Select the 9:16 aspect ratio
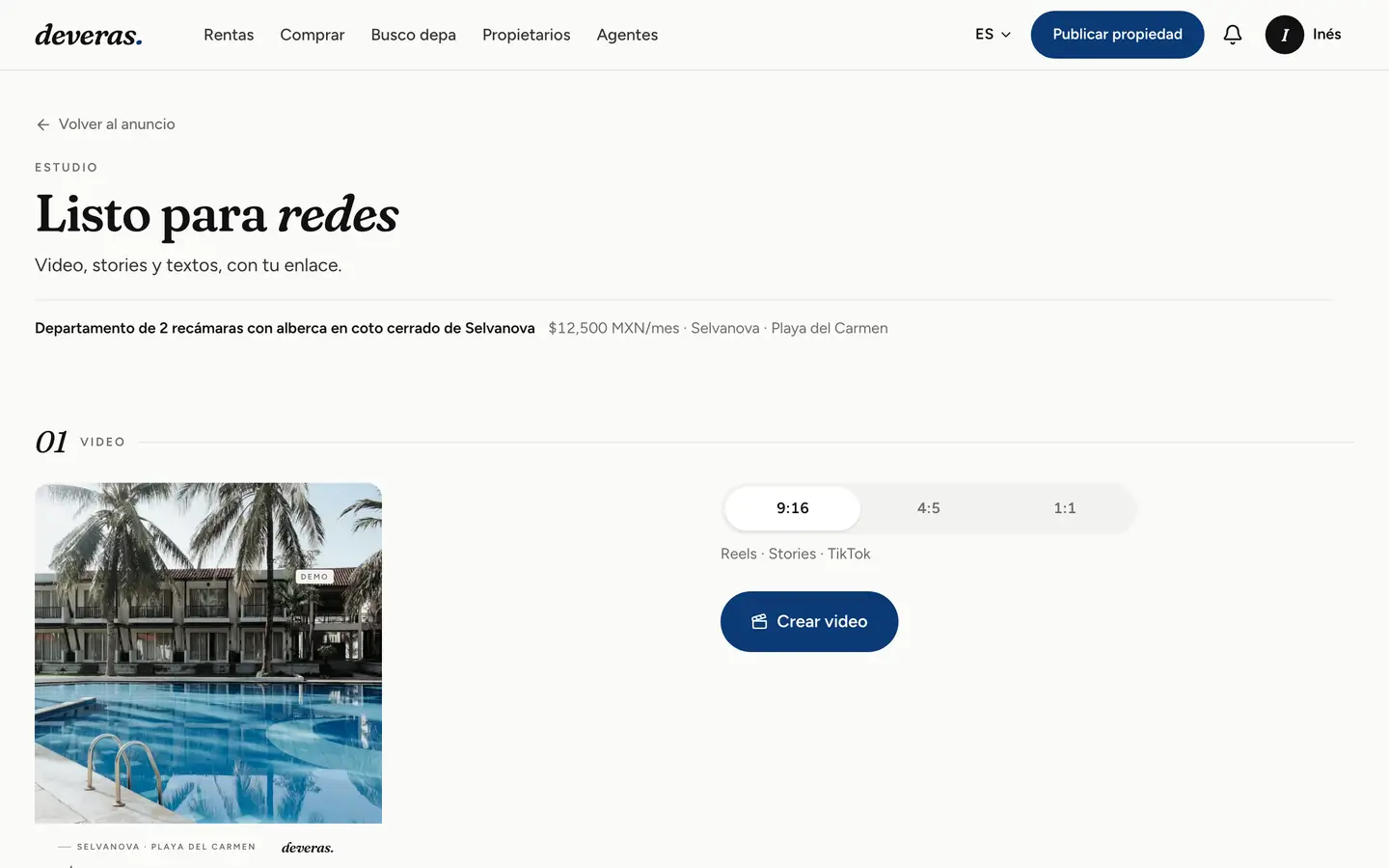The height and width of the screenshot is (868, 1389). [x=793, y=508]
